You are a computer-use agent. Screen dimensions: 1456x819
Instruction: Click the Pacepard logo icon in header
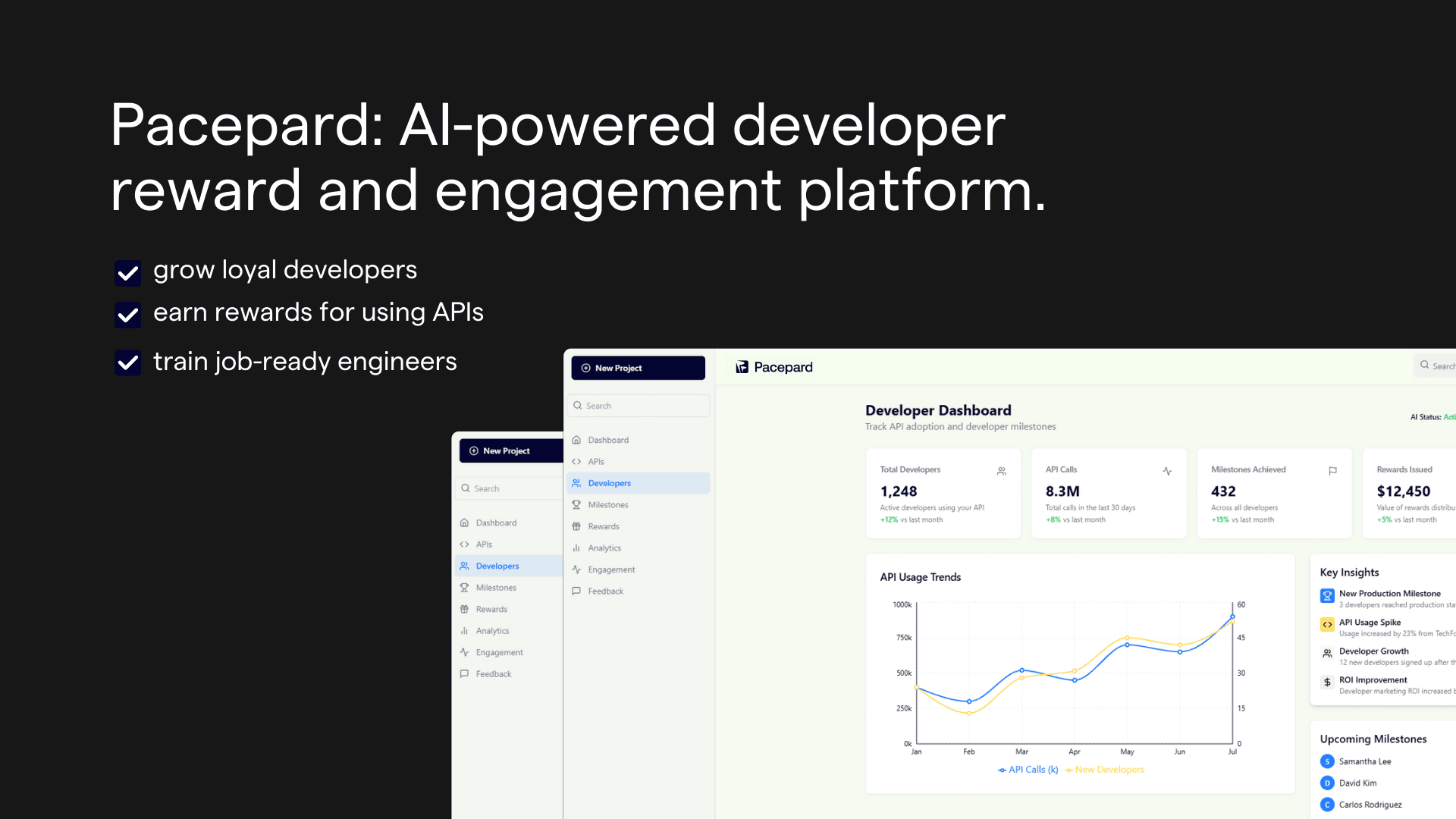pos(742,367)
